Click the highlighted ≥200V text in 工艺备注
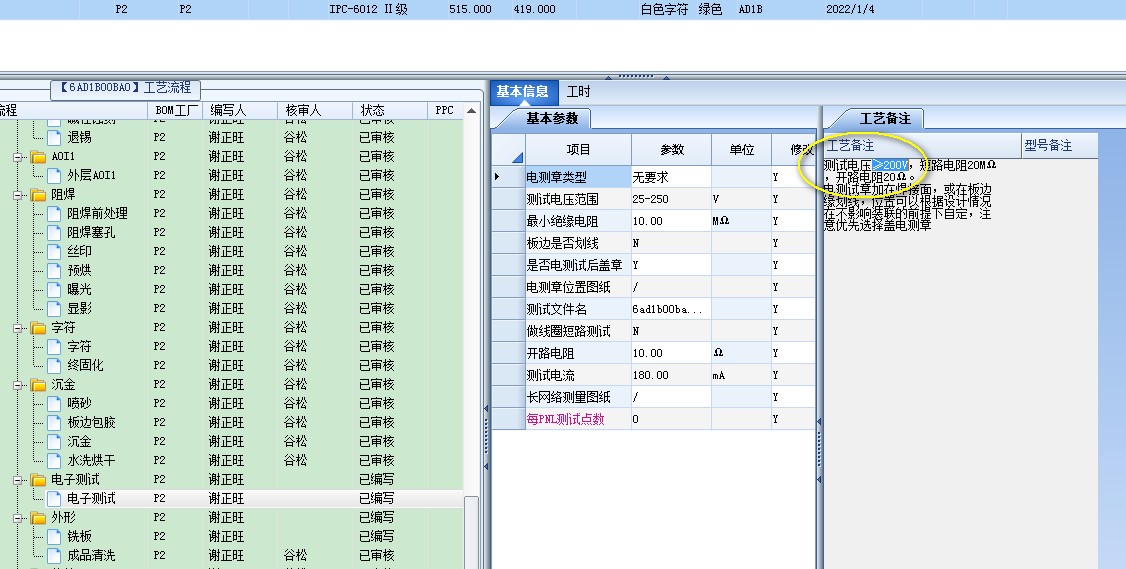Screen dimensions: 1126x569 890,165
